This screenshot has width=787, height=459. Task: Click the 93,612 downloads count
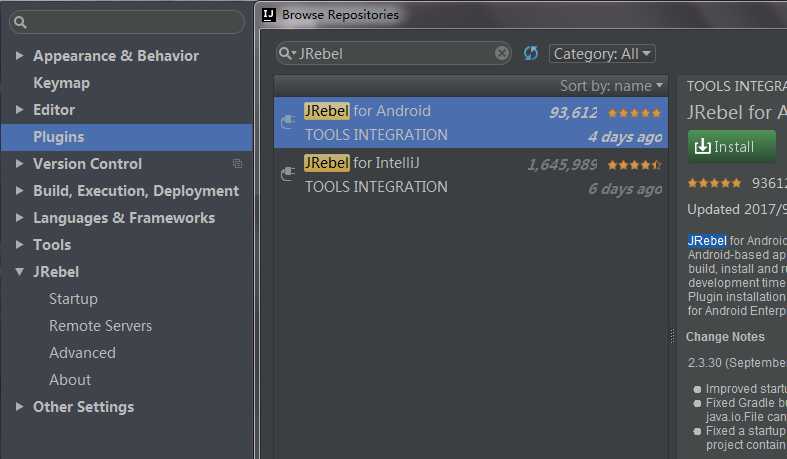click(x=573, y=113)
